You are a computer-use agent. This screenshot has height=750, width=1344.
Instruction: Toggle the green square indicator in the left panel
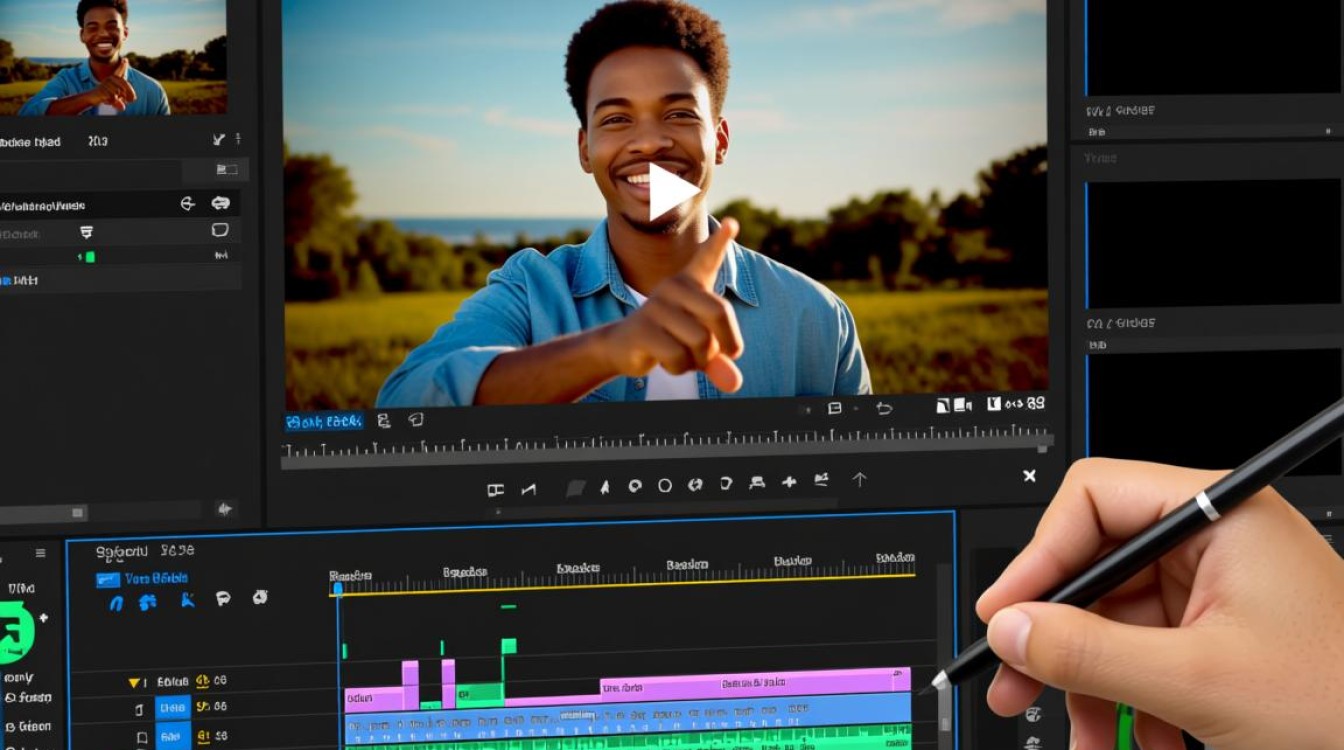click(90, 257)
